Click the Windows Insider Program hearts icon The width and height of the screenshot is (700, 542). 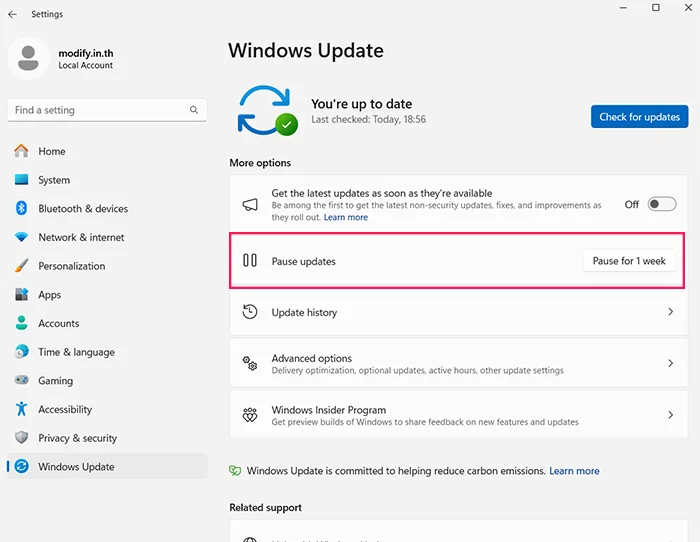tap(250, 415)
